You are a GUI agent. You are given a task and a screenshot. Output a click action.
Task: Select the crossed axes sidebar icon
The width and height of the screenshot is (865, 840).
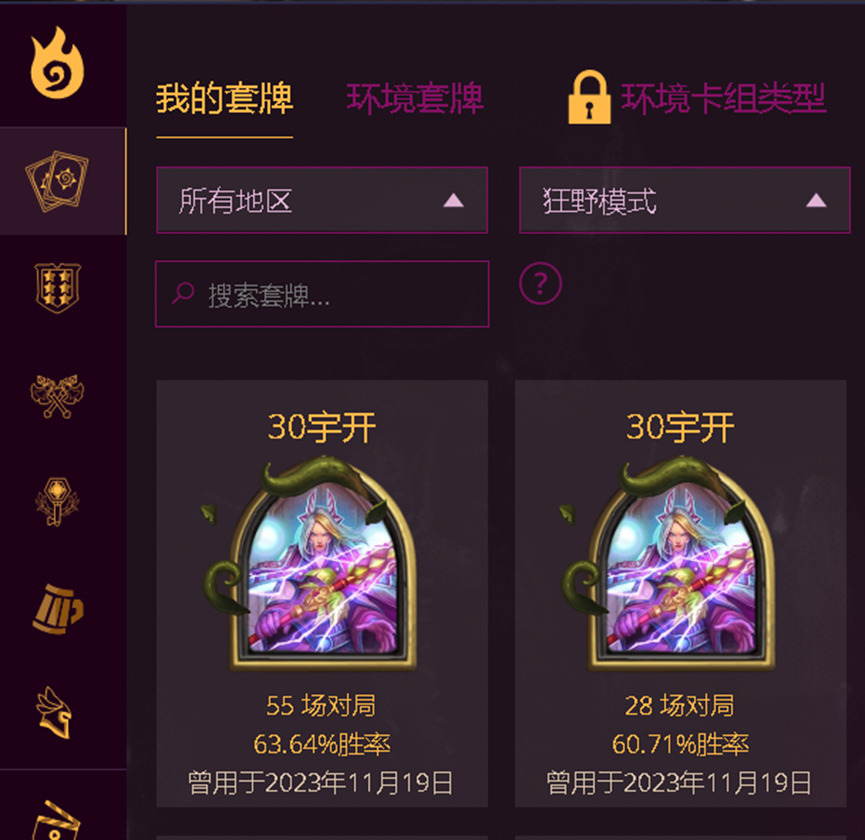pyautogui.click(x=57, y=395)
